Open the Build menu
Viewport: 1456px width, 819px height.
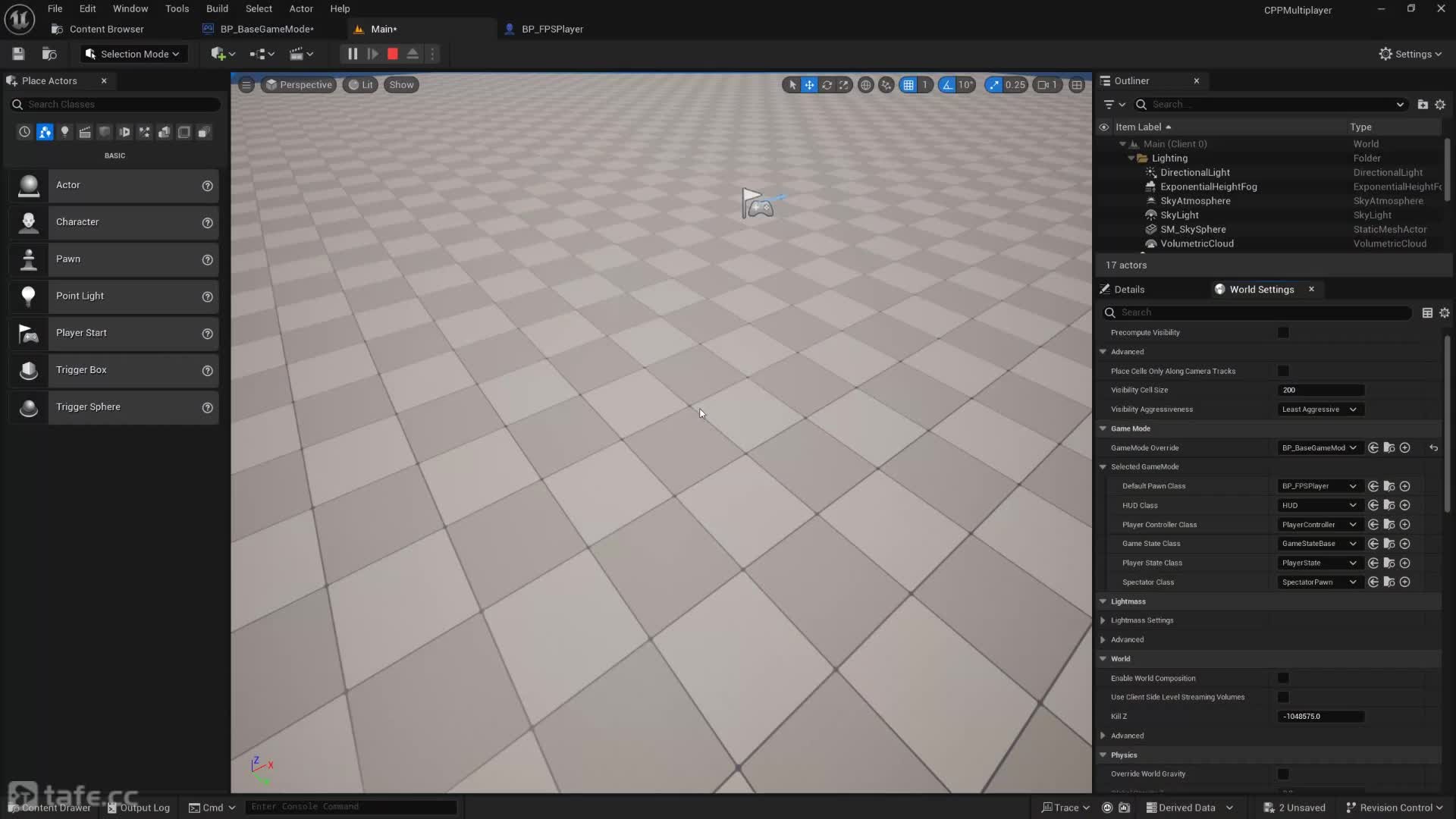(x=217, y=8)
